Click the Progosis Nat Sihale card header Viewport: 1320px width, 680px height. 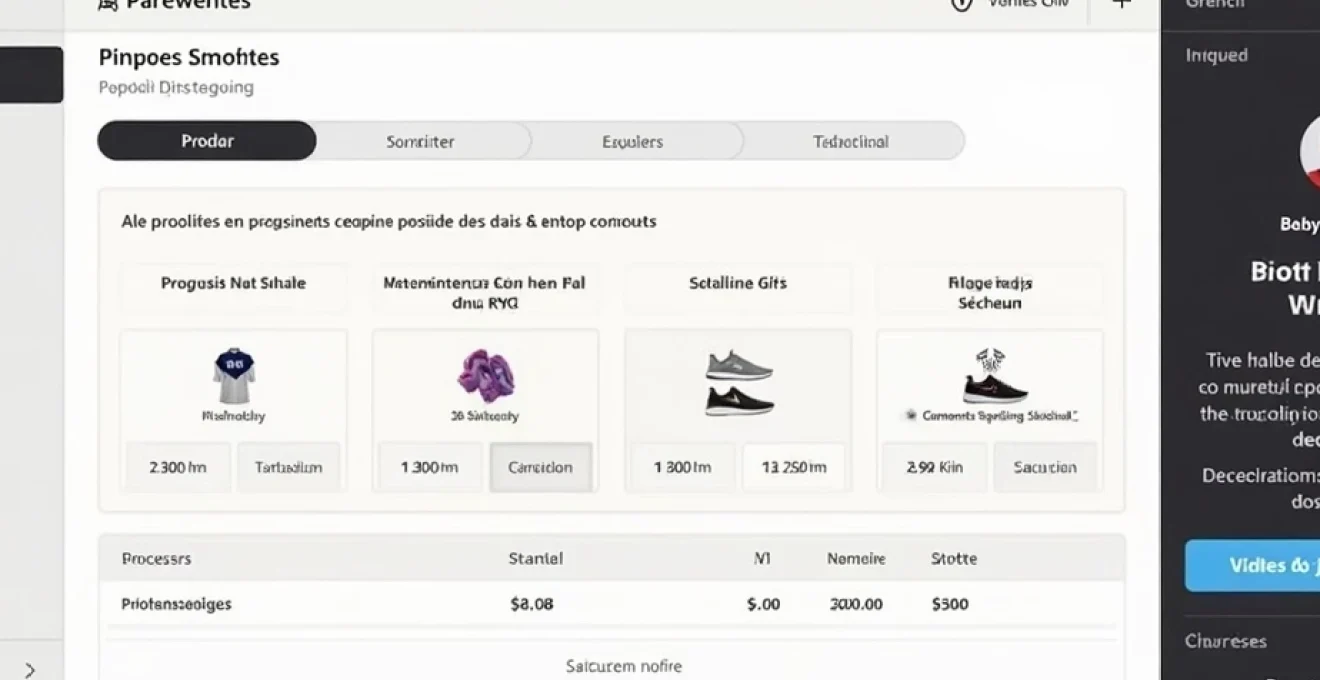[234, 283]
